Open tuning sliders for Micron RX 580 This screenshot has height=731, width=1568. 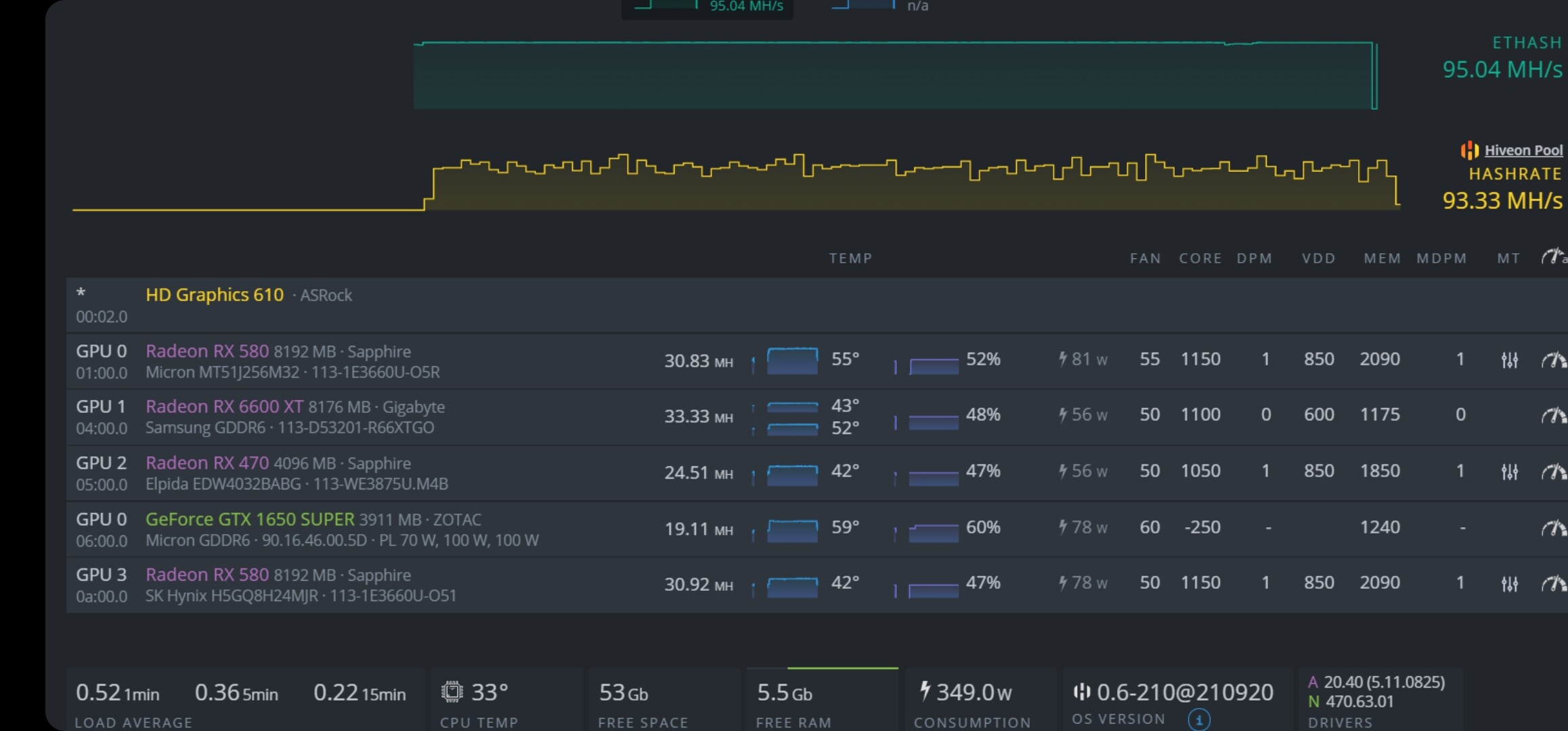click(1509, 360)
